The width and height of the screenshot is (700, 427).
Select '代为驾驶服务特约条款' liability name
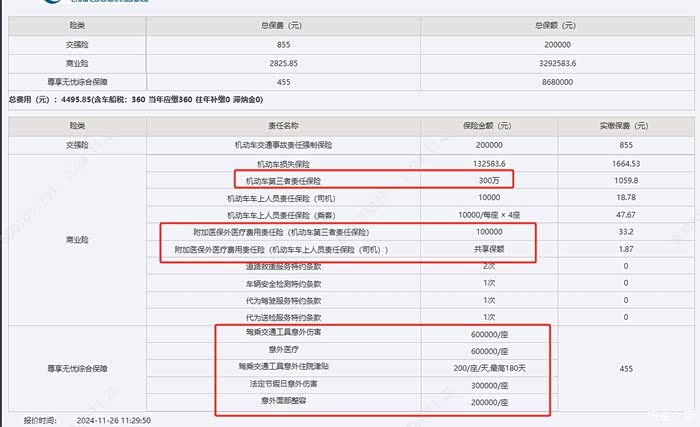pyautogui.click(x=283, y=301)
